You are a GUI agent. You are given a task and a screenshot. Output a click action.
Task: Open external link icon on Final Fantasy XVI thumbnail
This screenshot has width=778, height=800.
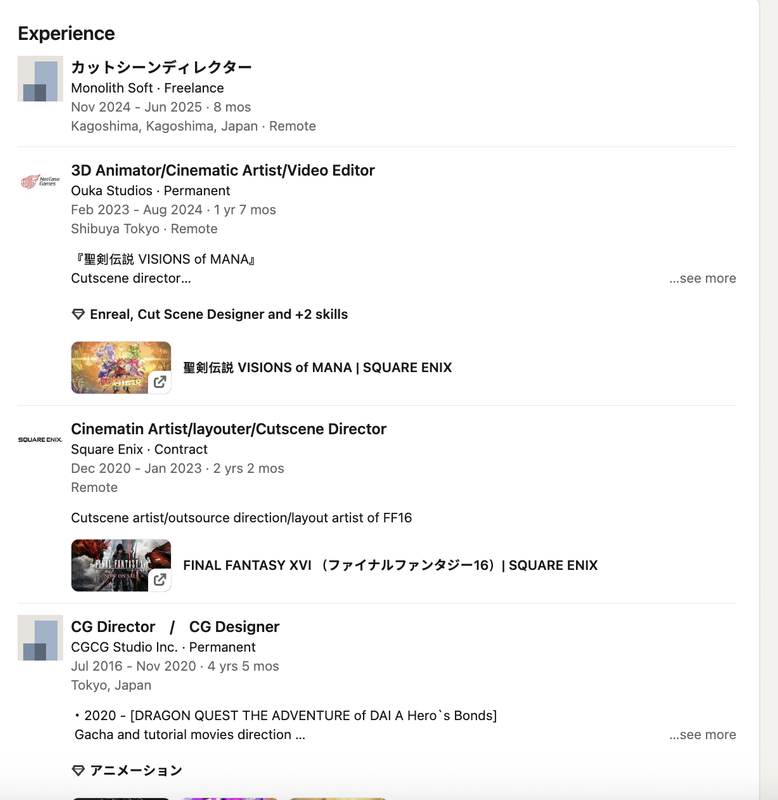point(160,580)
